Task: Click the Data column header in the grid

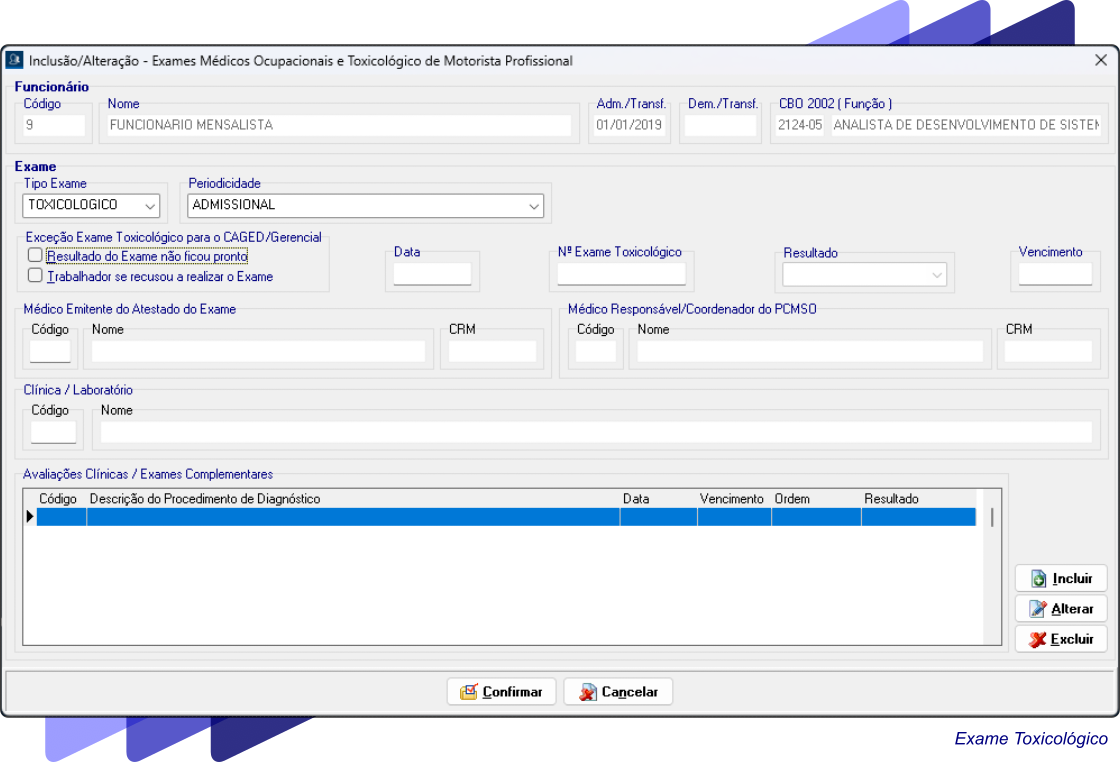Action: tap(636, 499)
